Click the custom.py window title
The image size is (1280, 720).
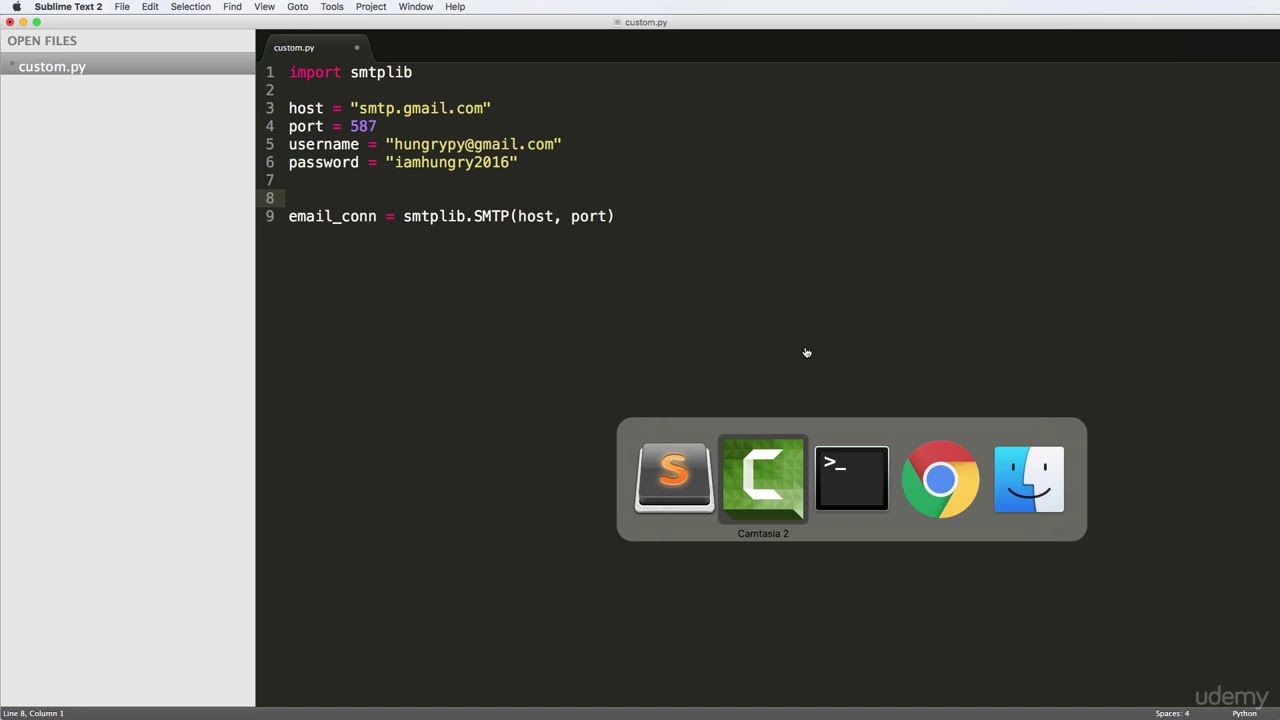click(646, 22)
